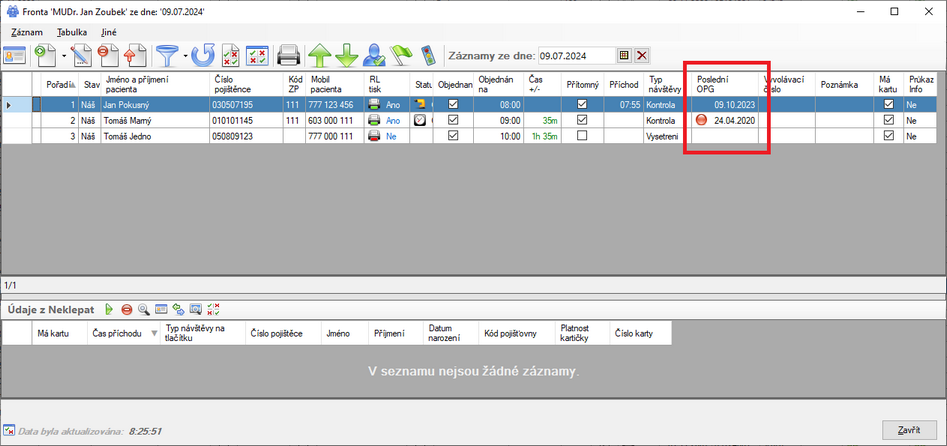Click the Záznamy ze dne date field
947x446 pixels.
tap(576, 56)
